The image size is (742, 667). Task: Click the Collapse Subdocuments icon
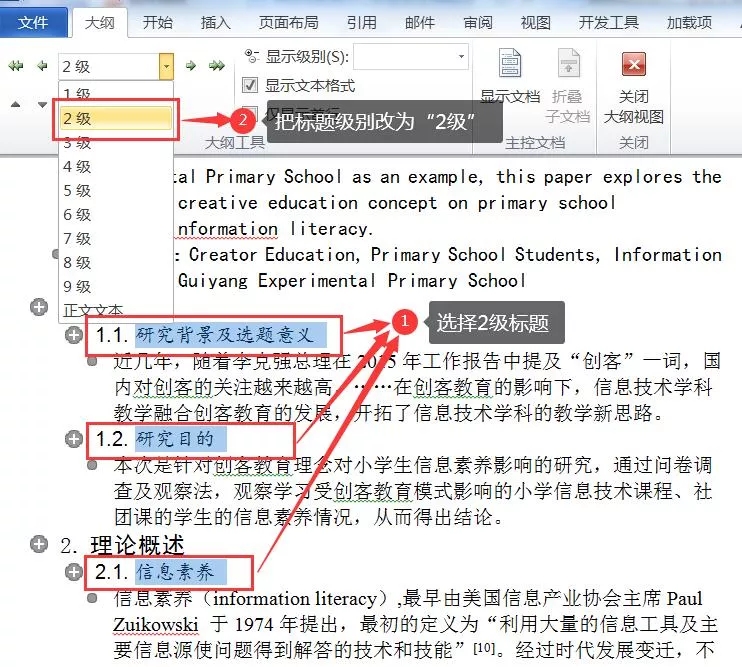tap(568, 62)
